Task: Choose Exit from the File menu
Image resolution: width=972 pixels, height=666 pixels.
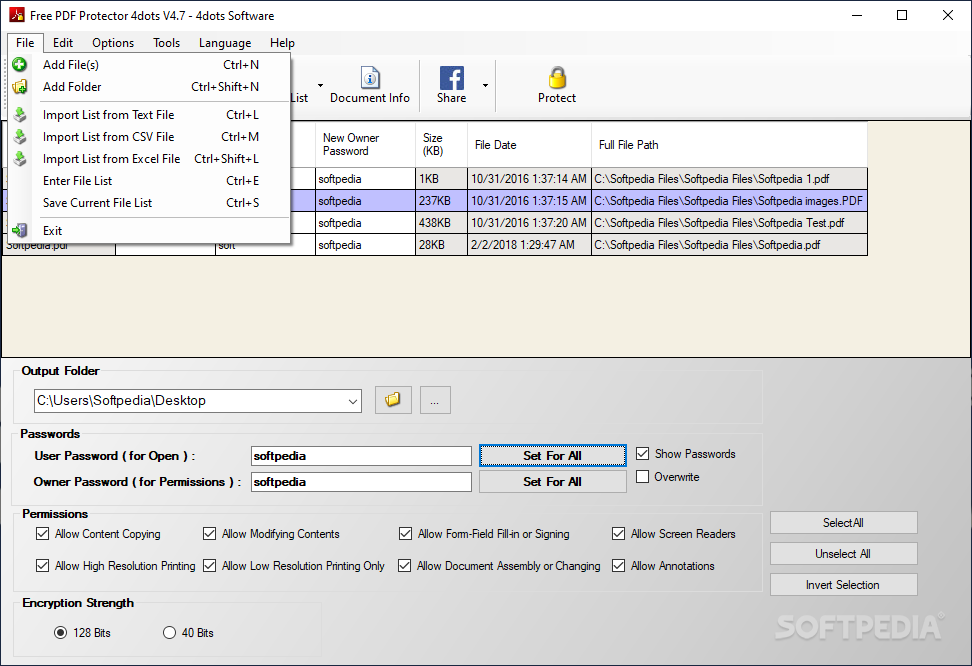Action: (149, 231)
